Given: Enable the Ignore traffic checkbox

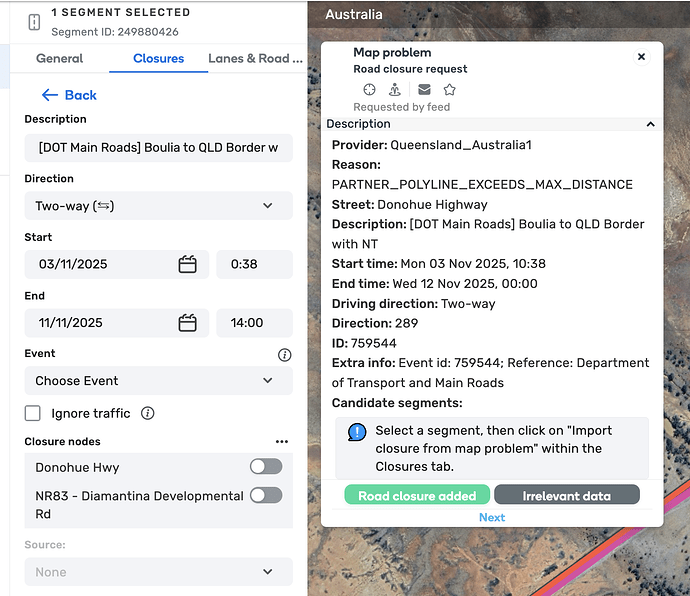Looking at the screenshot, I should pyautogui.click(x=33, y=413).
